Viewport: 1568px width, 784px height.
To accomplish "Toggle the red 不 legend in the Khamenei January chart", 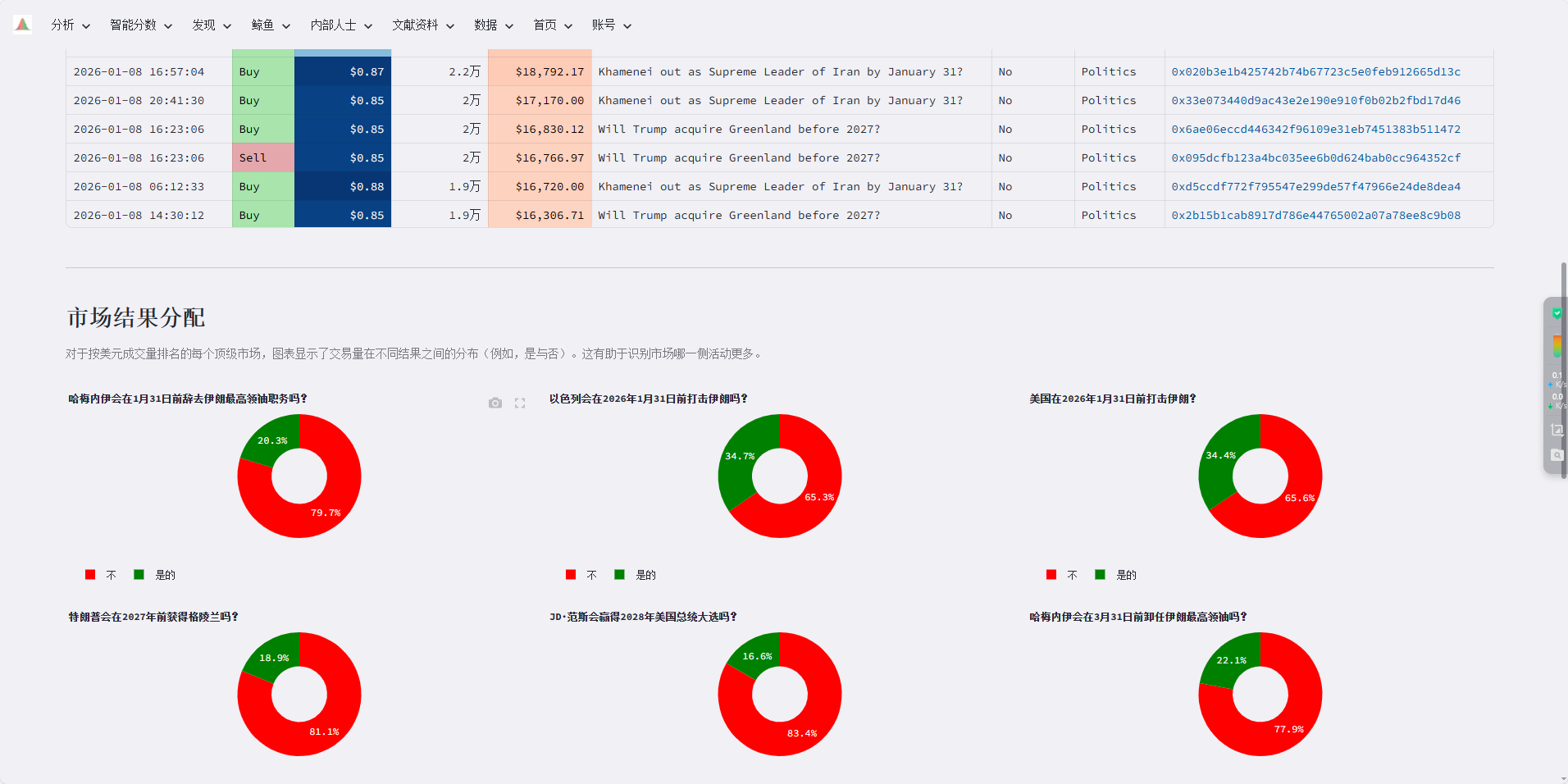I will click(x=101, y=575).
